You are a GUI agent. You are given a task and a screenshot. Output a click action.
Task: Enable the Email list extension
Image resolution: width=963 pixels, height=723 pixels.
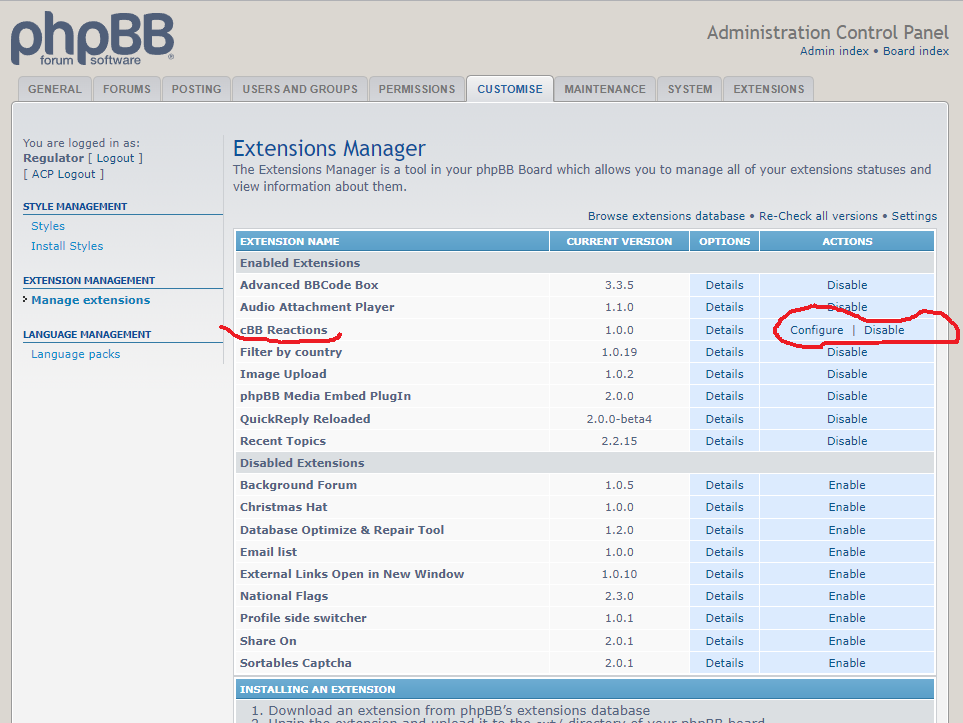click(x=847, y=552)
